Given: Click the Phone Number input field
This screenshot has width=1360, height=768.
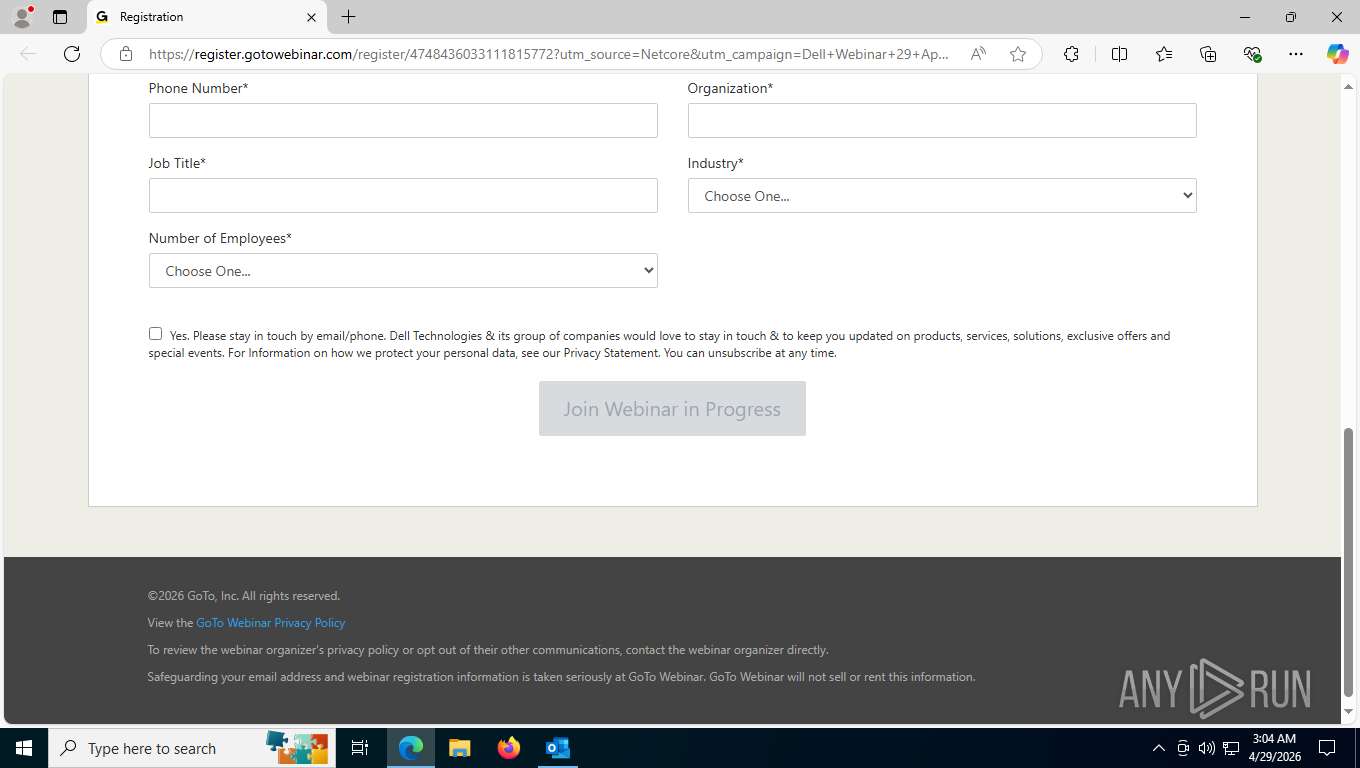Looking at the screenshot, I should click(403, 121).
